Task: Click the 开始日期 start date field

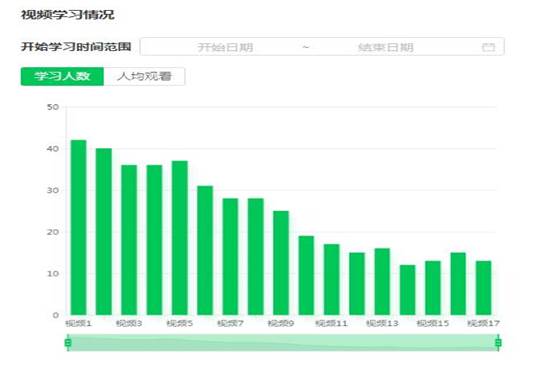Action: [x=225, y=47]
